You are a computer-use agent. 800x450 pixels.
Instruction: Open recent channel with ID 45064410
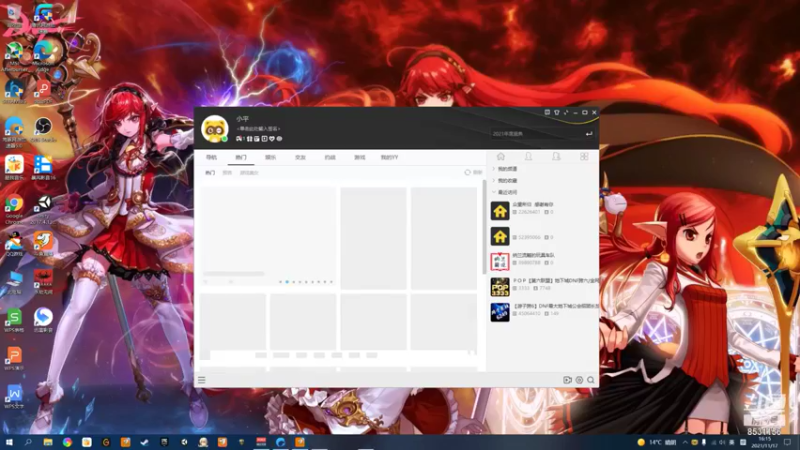[542, 312]
